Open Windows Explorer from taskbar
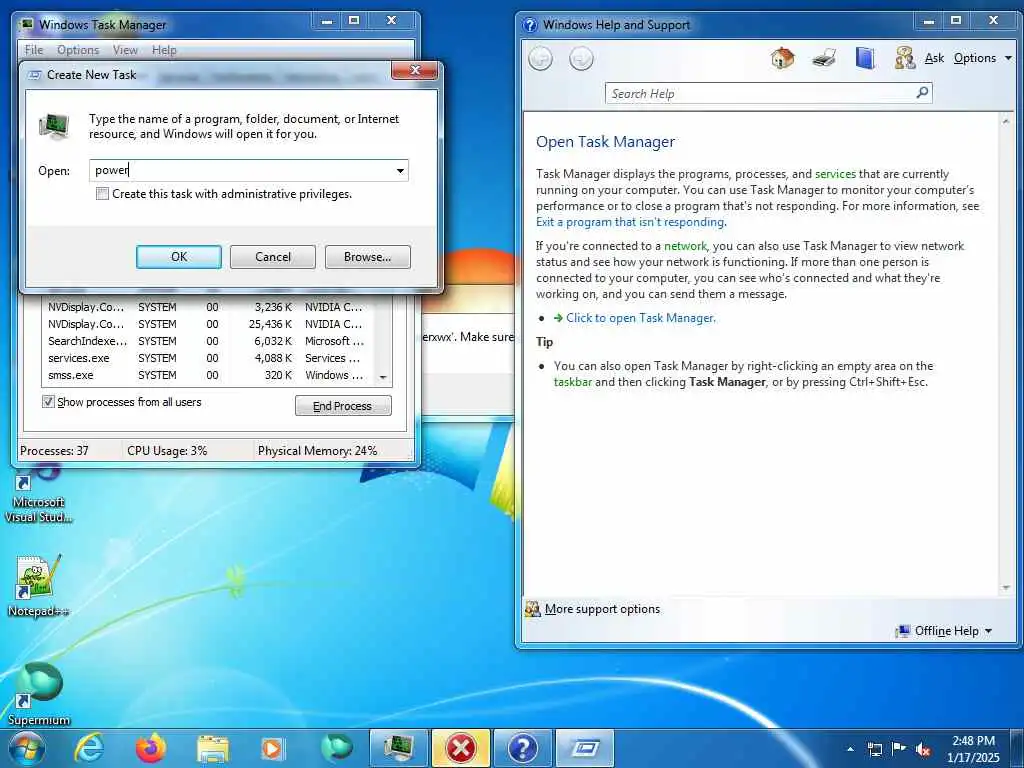Image resolution: width=1024 pixels, height=768 pixels. point(213,749)
